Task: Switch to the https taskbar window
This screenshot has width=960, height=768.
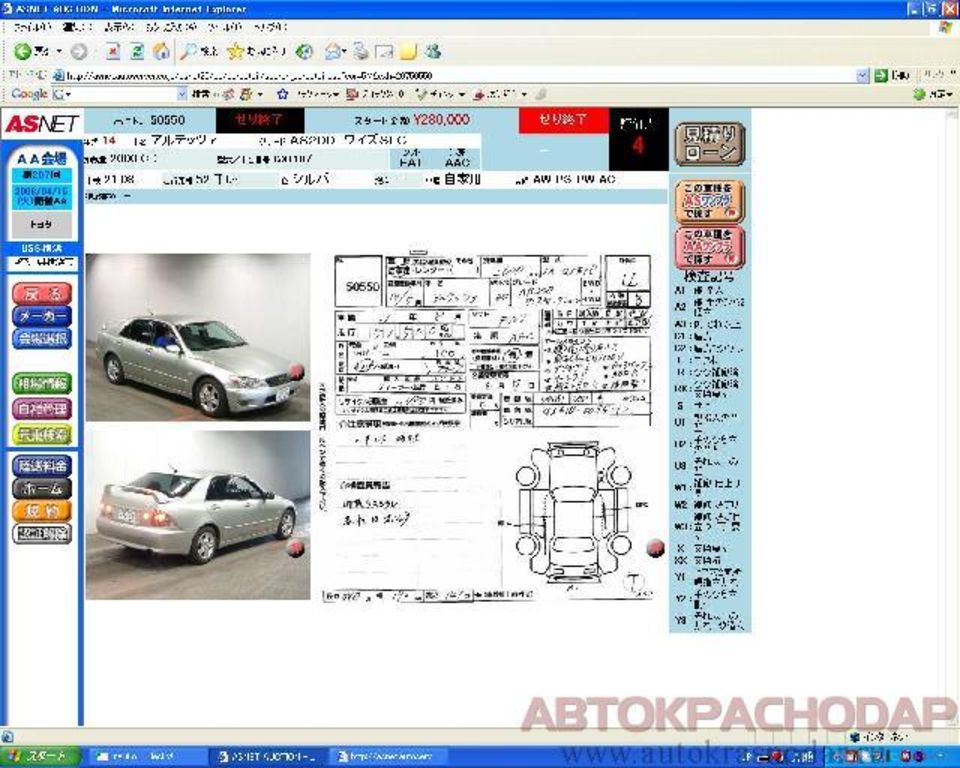Action: (391, 758)
